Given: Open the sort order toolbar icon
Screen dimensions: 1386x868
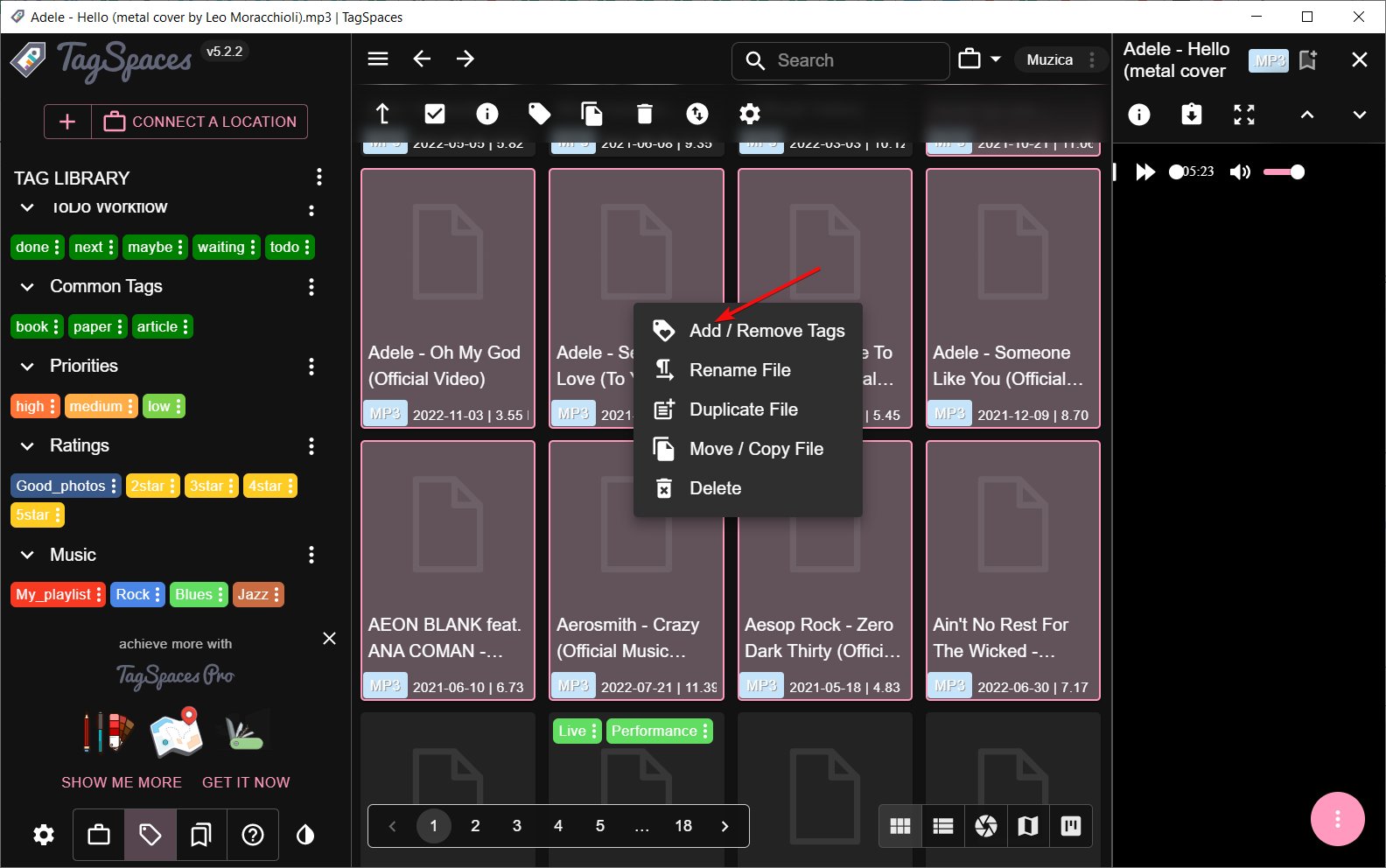Looking at the screenshot, I should point(697,114).
